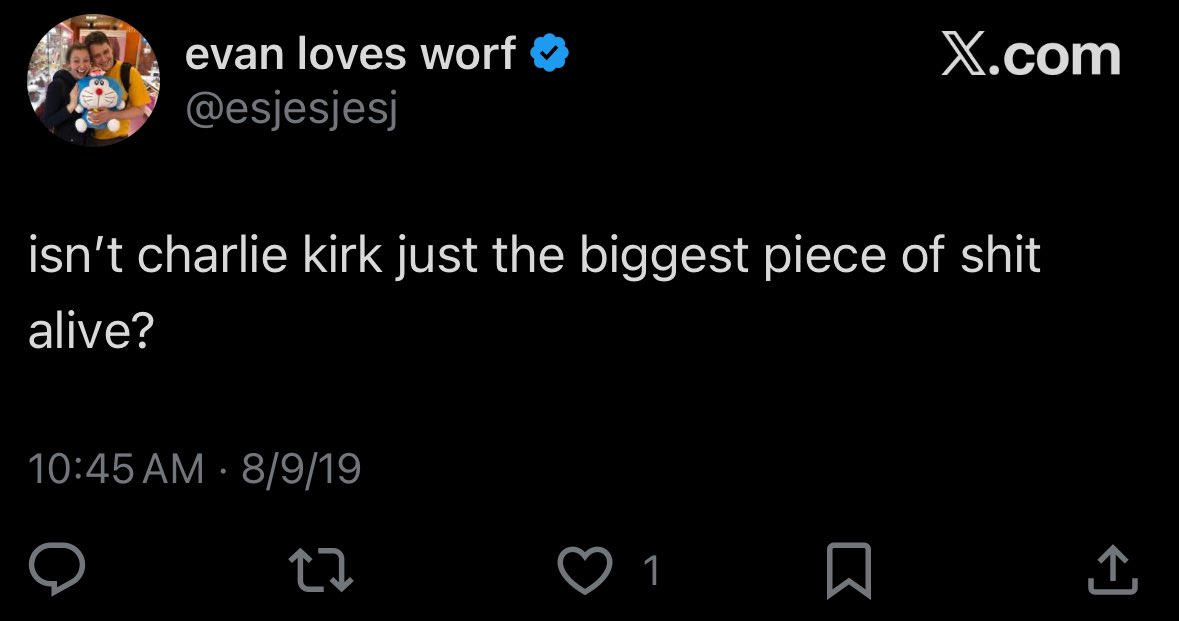Click the 10:45 AM timestamp

(x=116, y=468)
